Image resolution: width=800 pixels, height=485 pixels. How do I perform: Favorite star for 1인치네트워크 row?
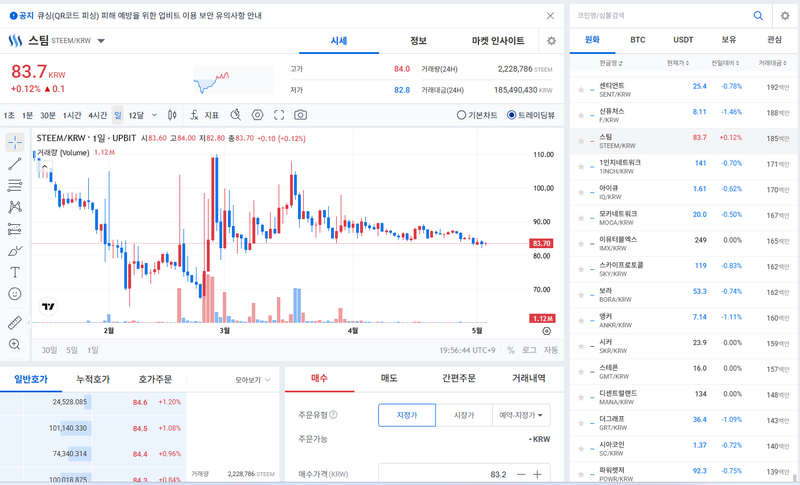[x=581, y=167]
